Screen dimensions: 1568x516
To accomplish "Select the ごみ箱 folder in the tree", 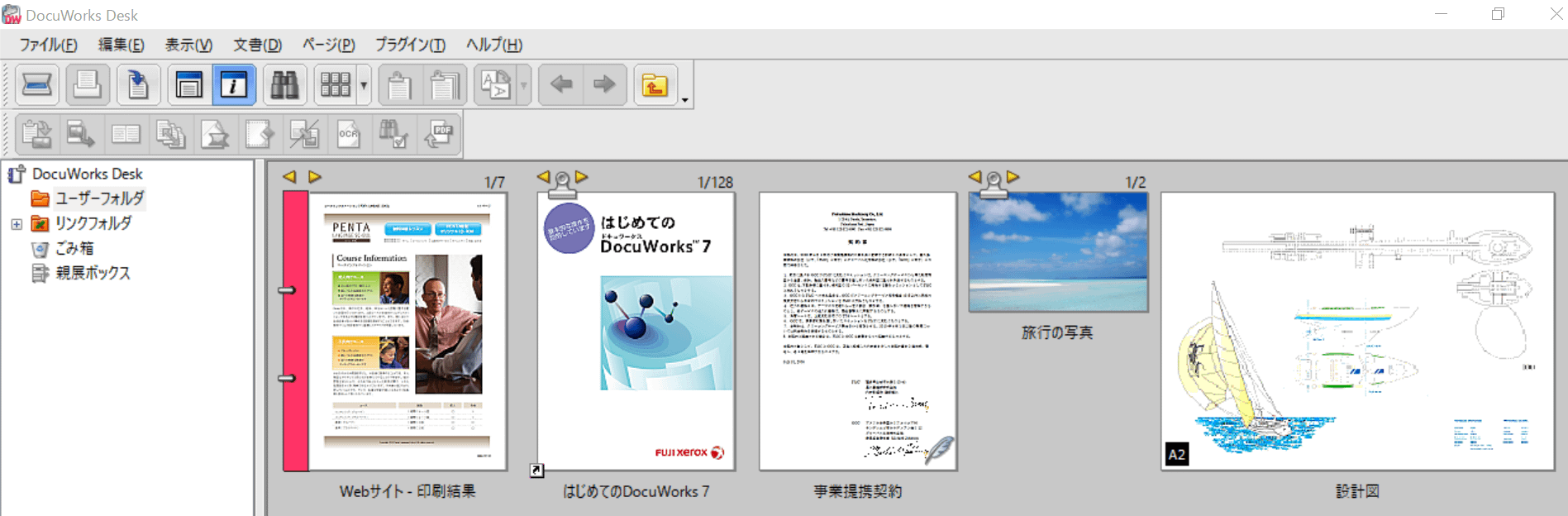I will [74, 248].
